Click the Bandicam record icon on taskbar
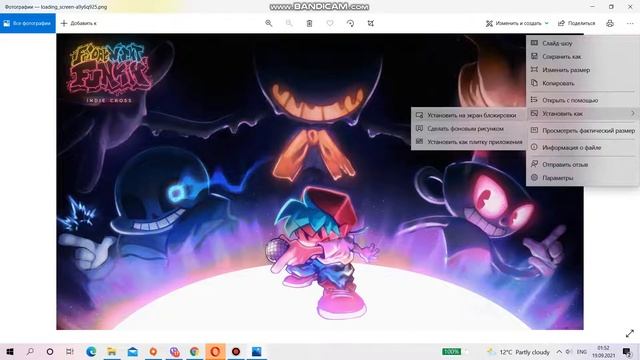640x360 pixels. pyautogui.click(x=236, y=351)
